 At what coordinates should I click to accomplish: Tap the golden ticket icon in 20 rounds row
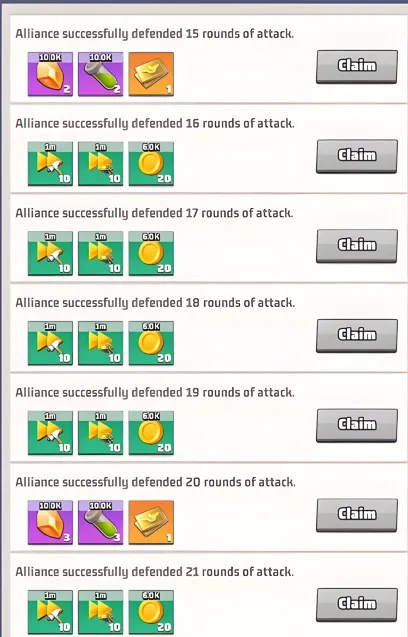point(151,522)
